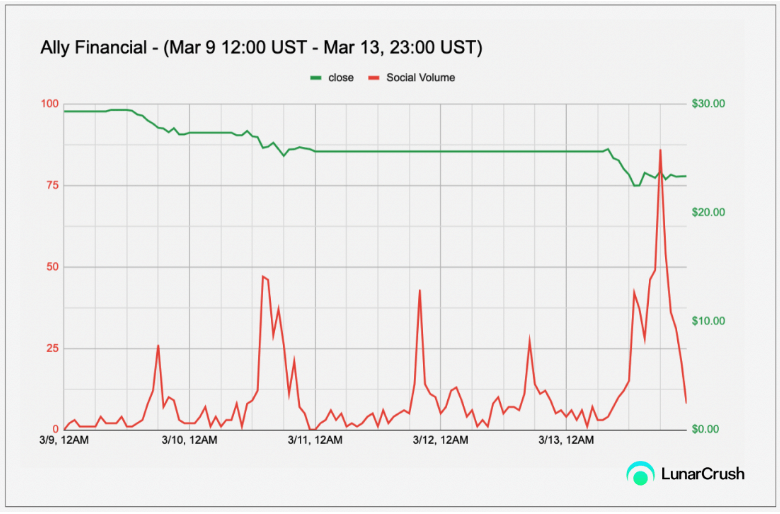This screenshot has width=780, height=514.
Task: Click the LunarCrush logo icon
Action: tap(640, 473)
